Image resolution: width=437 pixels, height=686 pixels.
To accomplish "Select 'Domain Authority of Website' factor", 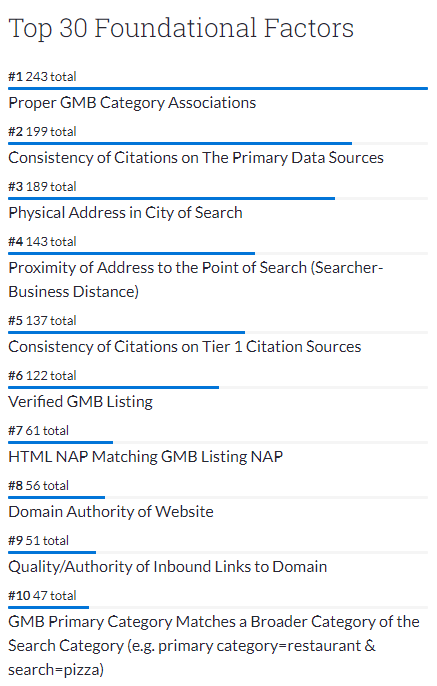I will coord(111,512).
